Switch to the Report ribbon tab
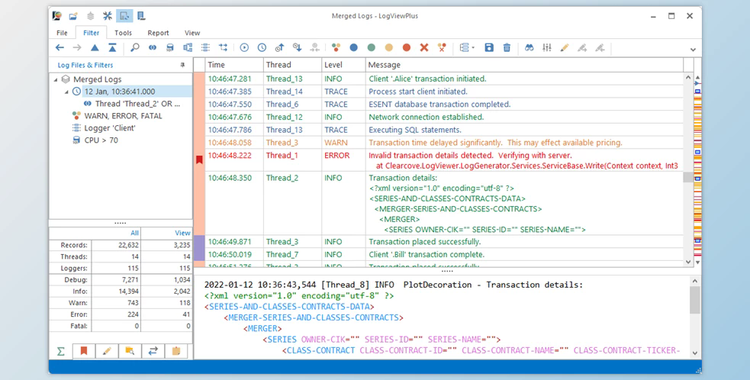 click(158, 33)
